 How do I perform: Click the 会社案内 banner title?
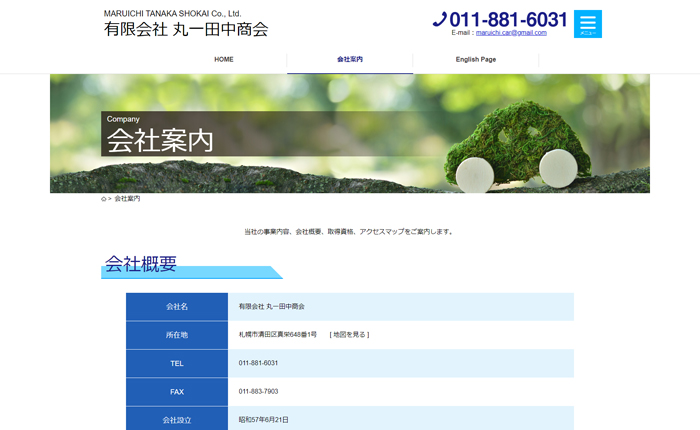tap(160, 140)
